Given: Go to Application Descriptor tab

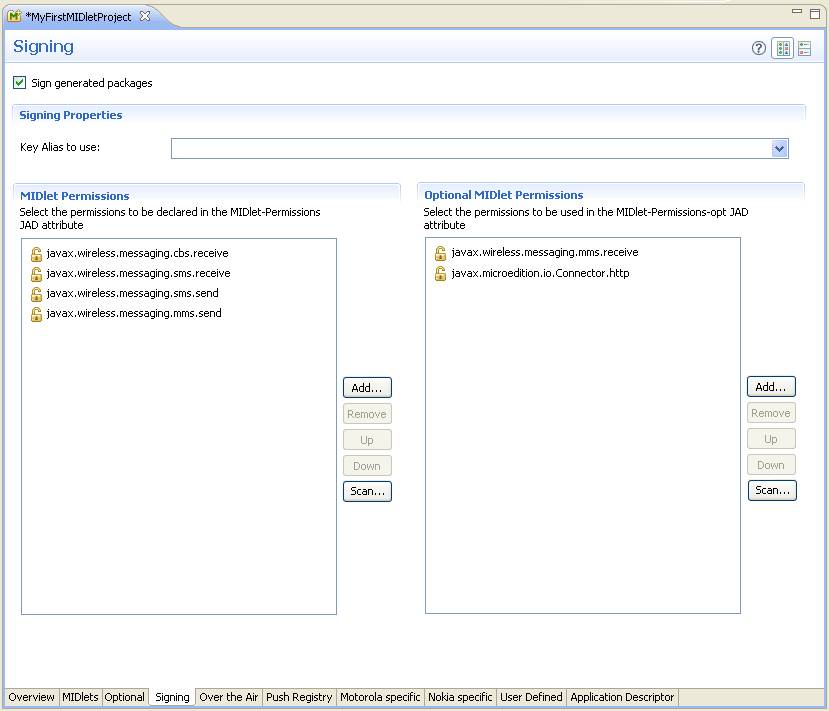Looking at the screenshot, I should click(x=621, y=697).
